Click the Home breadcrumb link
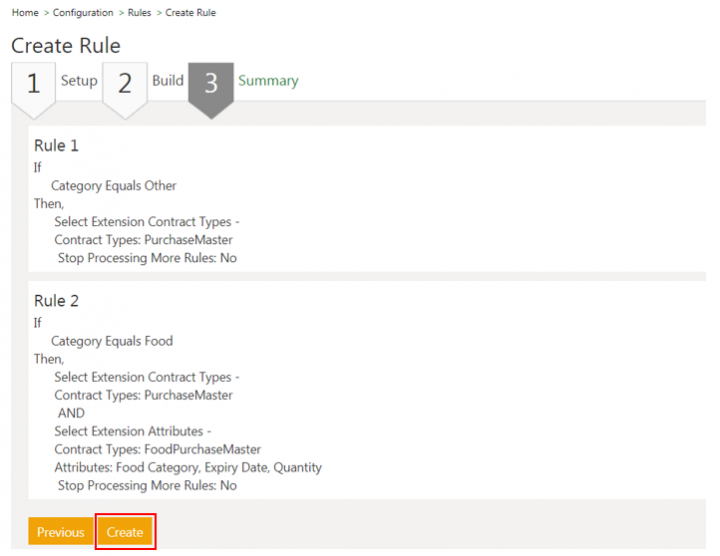720x556 pixels. 25,13
